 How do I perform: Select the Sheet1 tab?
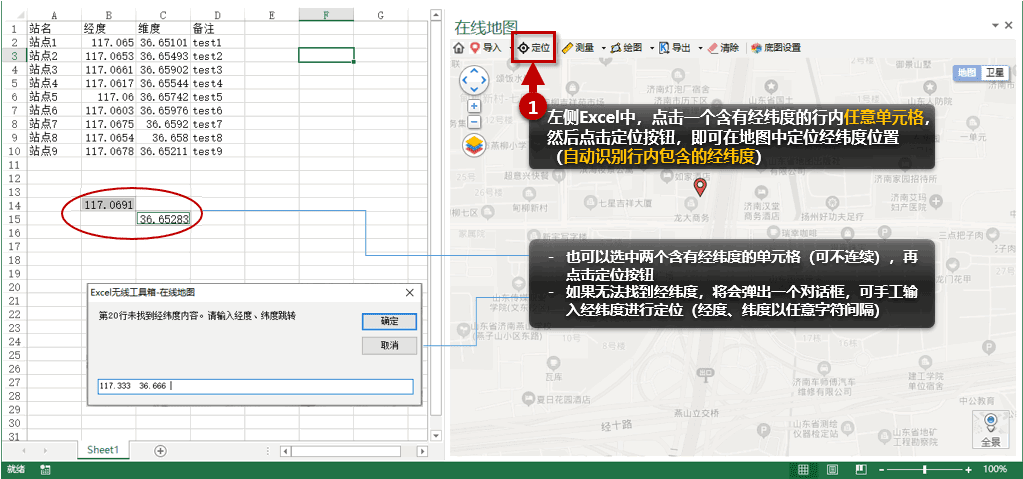[103, 450]
